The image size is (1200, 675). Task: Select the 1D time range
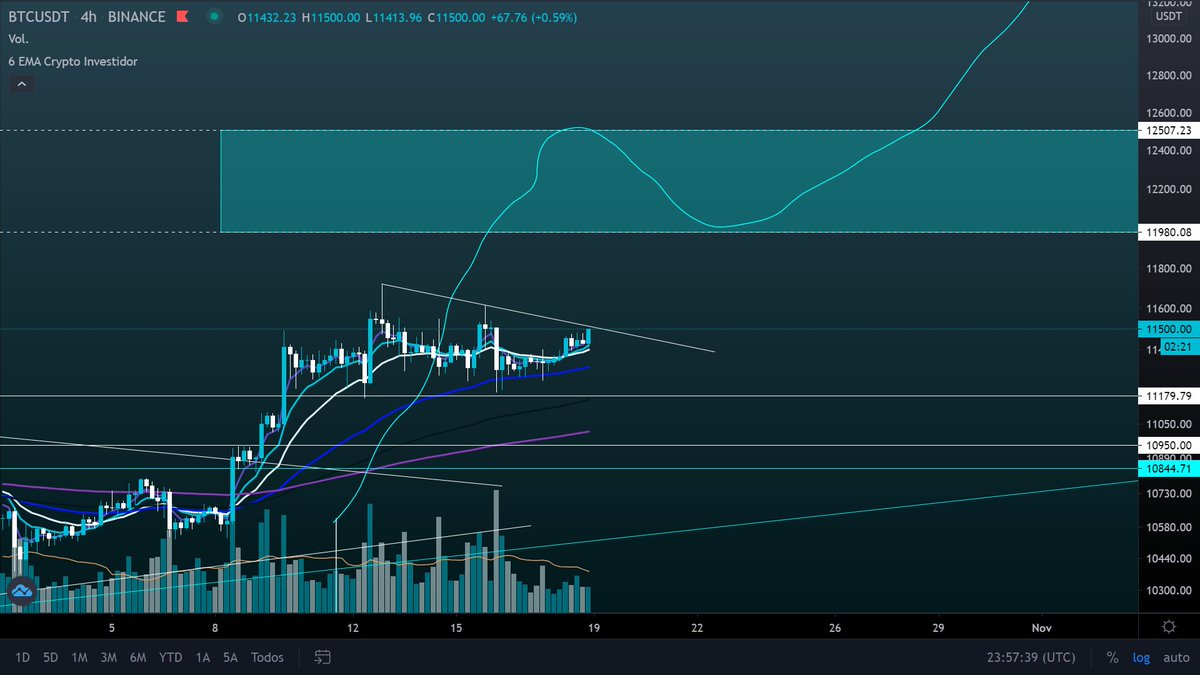pos(22,658)
